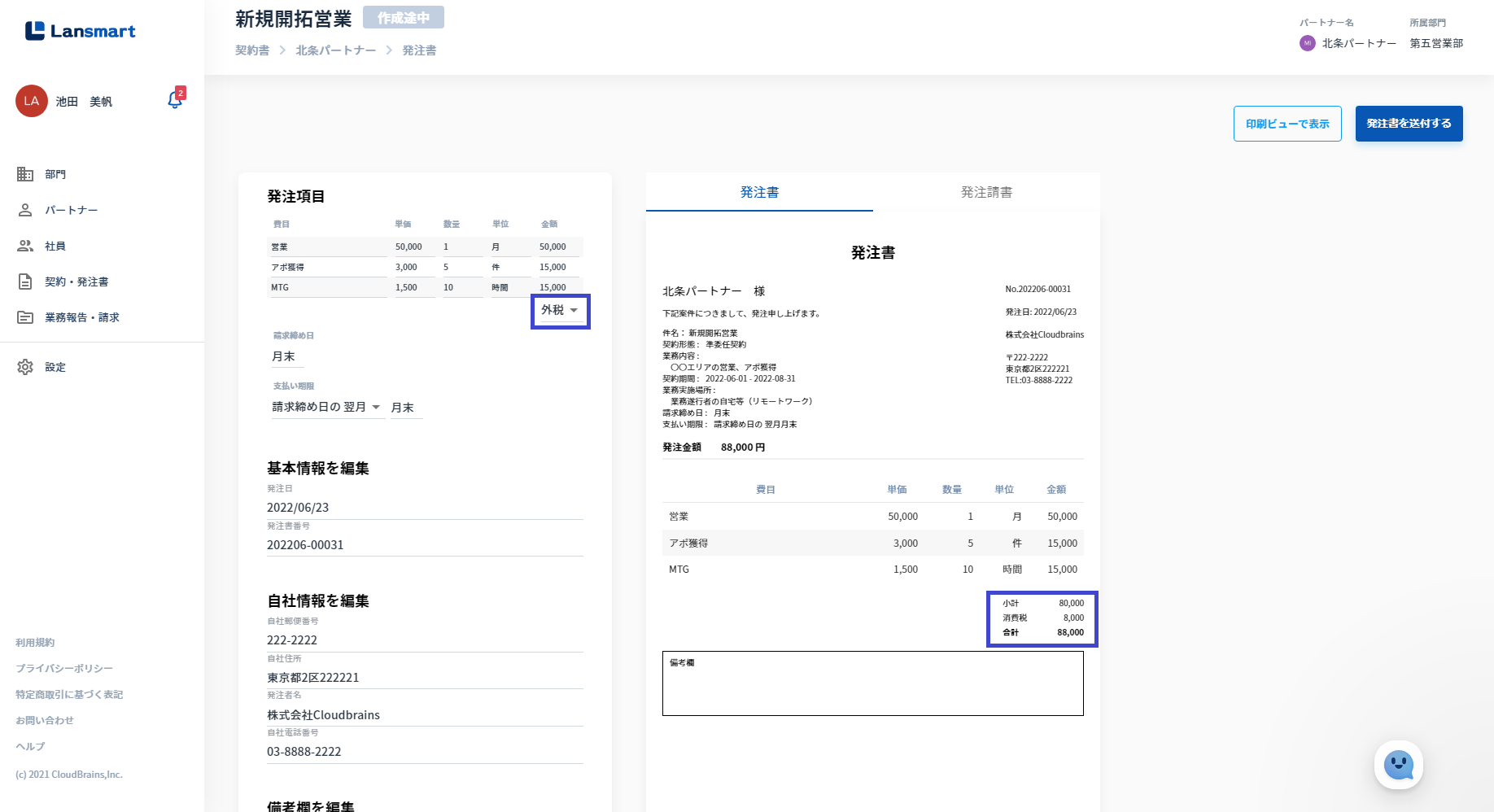Screen dimensions: 1494x812
Task: Click the 発注書番号 field
Action: pyautogui.click(x=425, y=545)
